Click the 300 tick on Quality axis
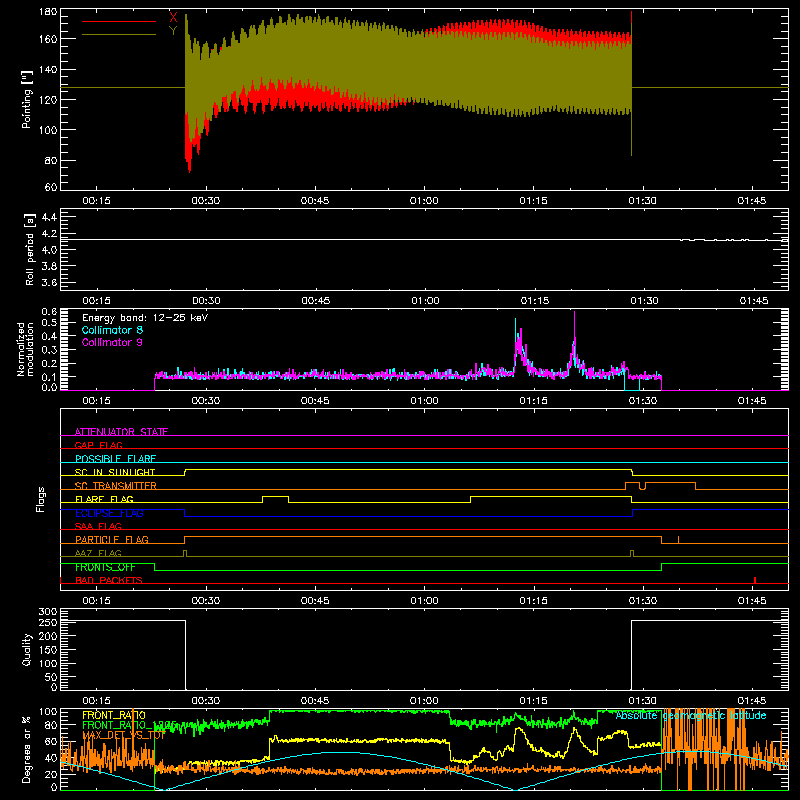 [x=48, y=612]
